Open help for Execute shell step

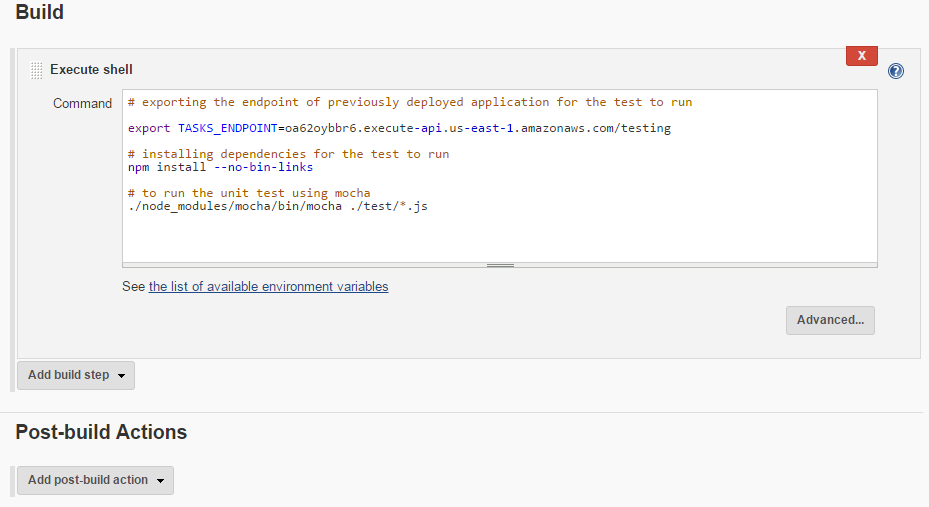click(896, 71)
